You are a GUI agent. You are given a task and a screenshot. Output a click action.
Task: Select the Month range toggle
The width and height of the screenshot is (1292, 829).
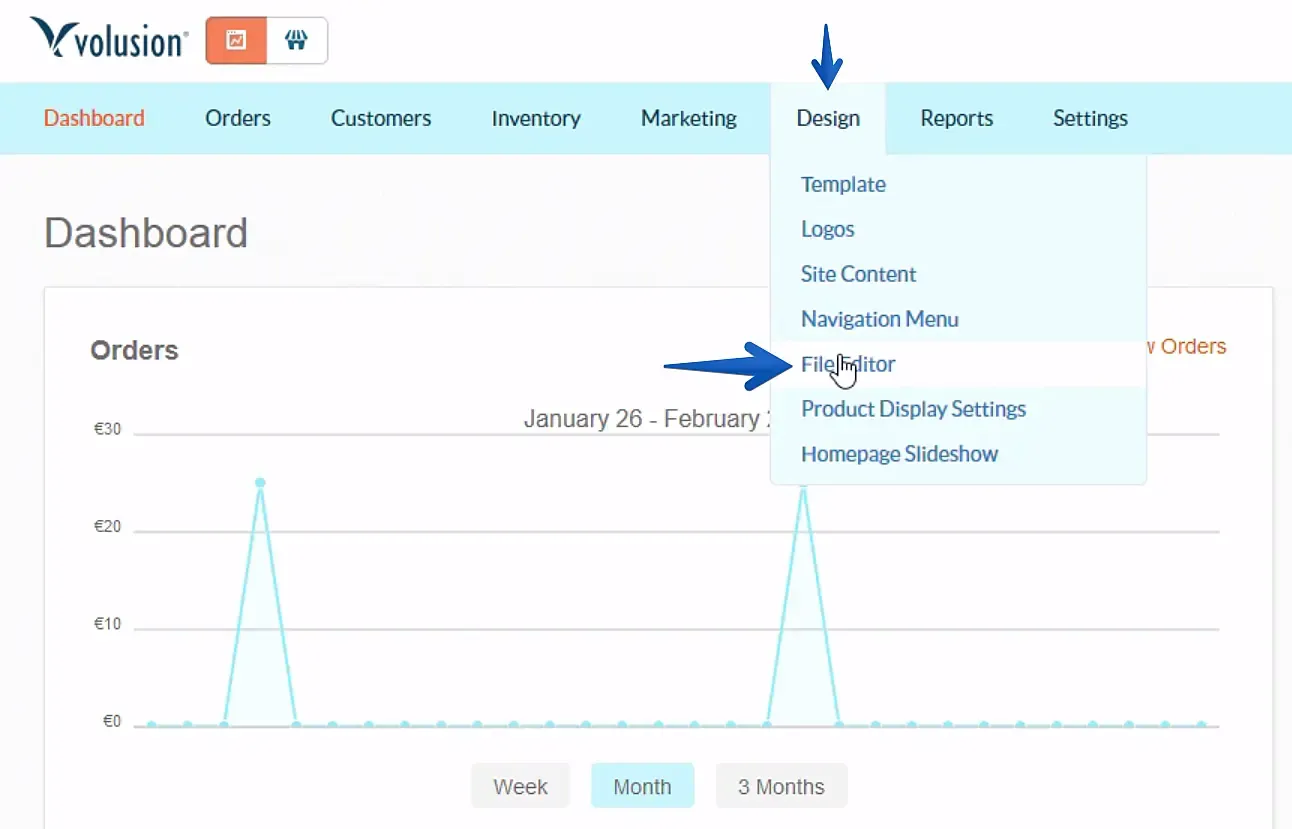point(642,786)
